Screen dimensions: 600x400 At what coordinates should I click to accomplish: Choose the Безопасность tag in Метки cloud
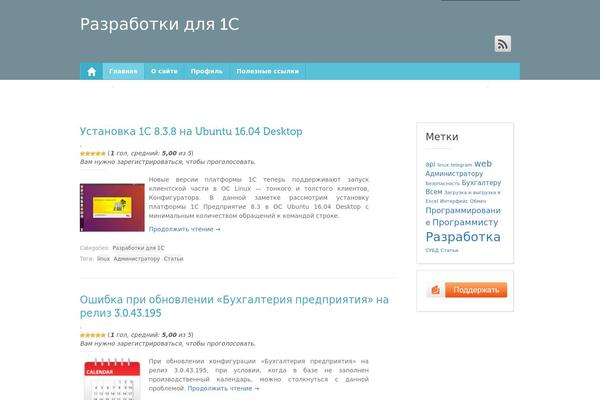(442, 183)
